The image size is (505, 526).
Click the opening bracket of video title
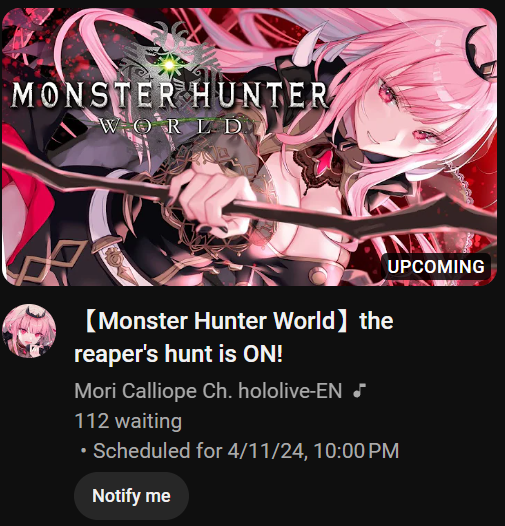[x=90, y=321]
